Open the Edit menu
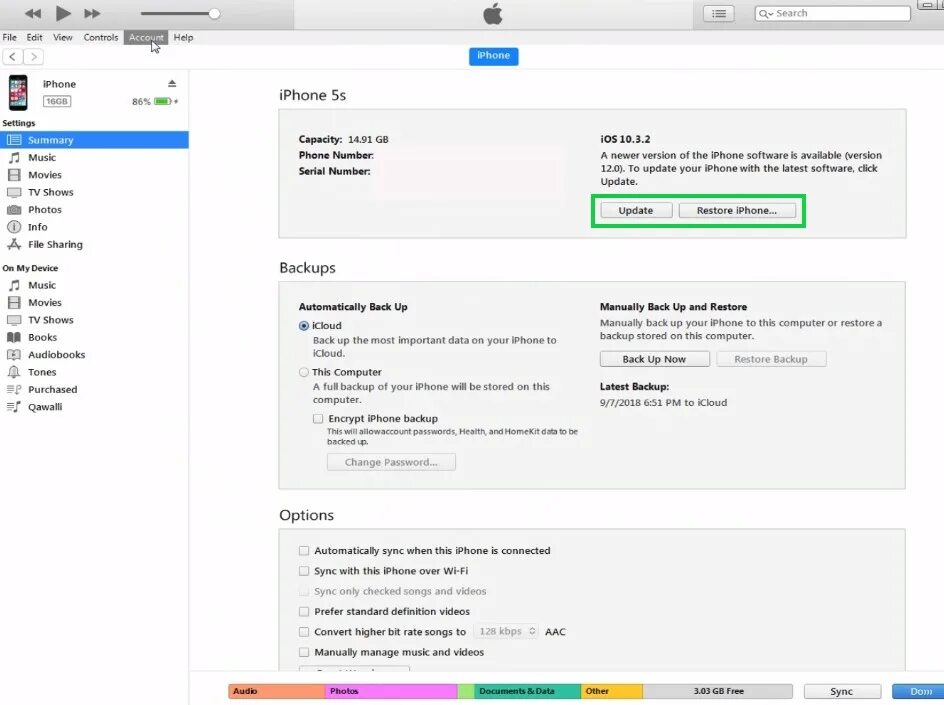 (x=34, y=37)
